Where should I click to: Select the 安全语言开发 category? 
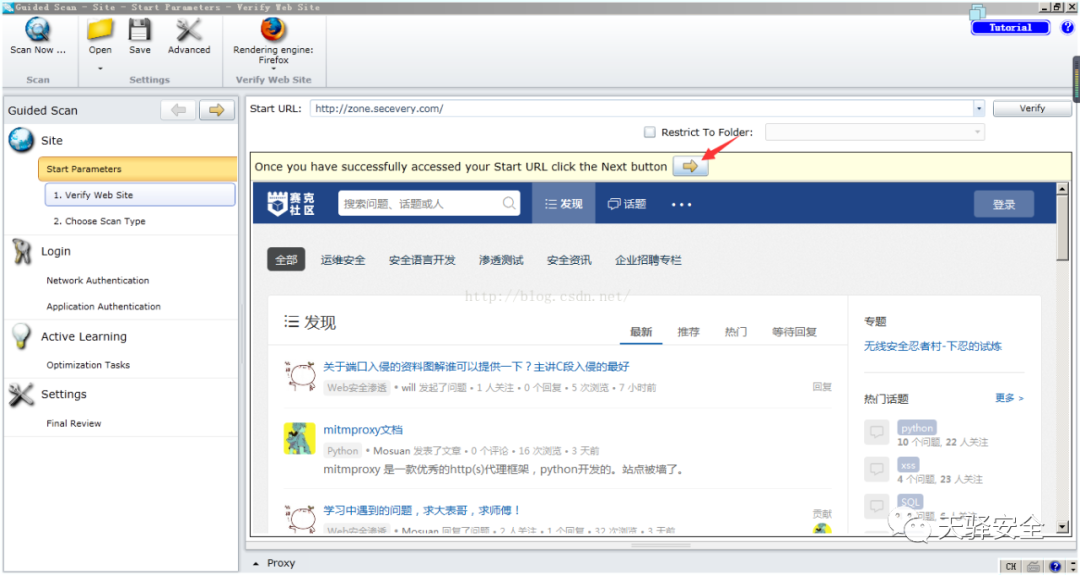point(422,260)
